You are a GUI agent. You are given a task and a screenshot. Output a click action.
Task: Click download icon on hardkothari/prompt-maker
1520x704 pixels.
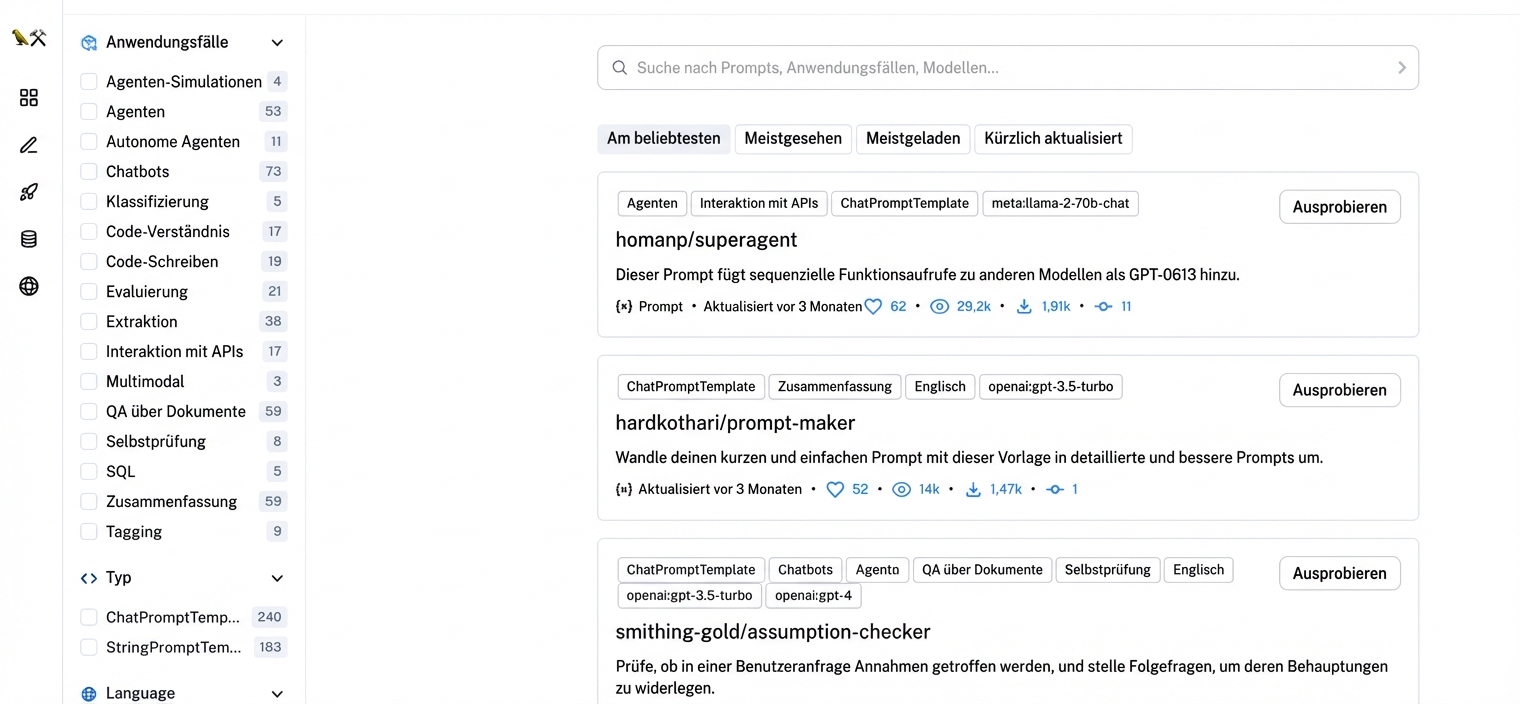click(973, 490)
